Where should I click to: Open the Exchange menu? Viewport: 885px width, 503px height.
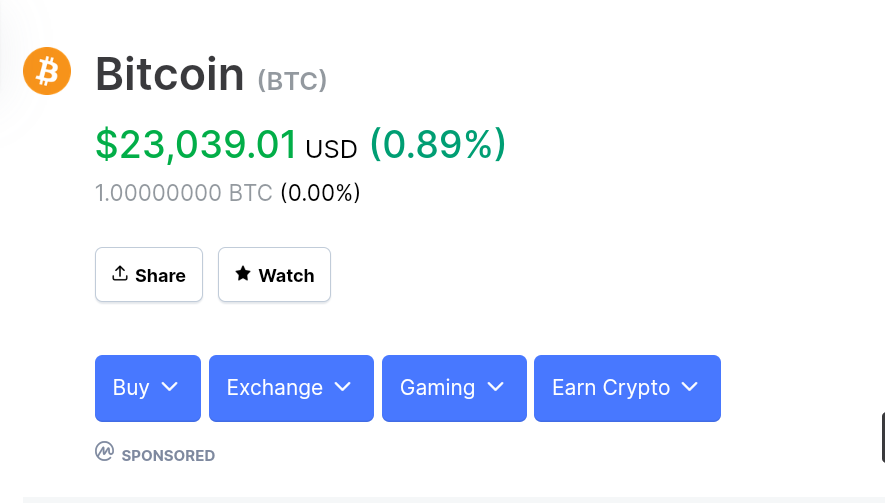(291, 388)
